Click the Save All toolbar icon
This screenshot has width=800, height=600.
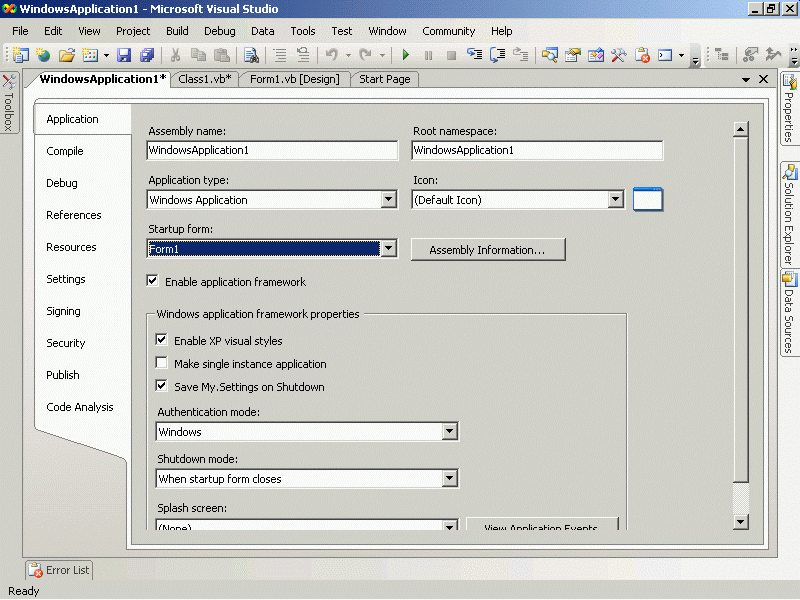[x=147, y=55]
